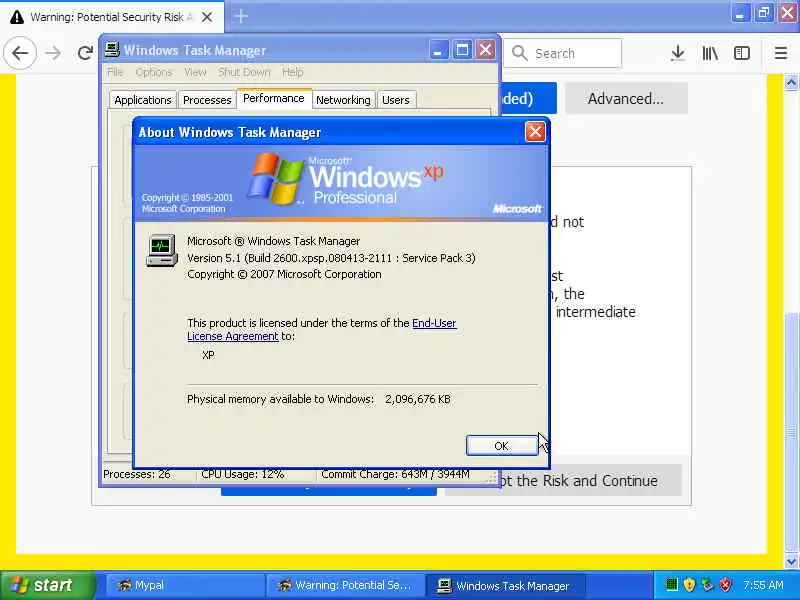Image resolution: width=800 pixels, height=600 pixels.
Task: Click Accept the Risk and Continue button
Action: tap(589, 481)
